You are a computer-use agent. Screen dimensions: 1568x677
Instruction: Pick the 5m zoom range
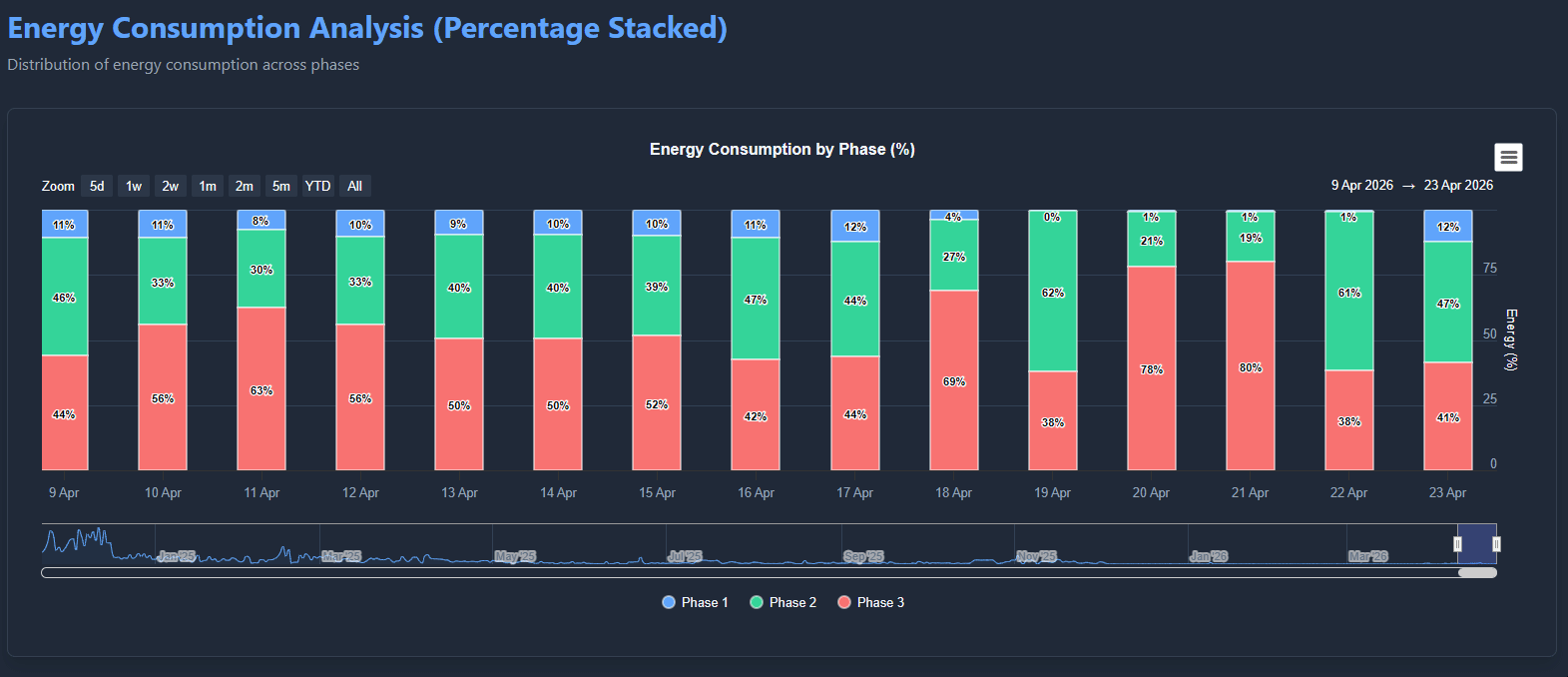[281, 186]
